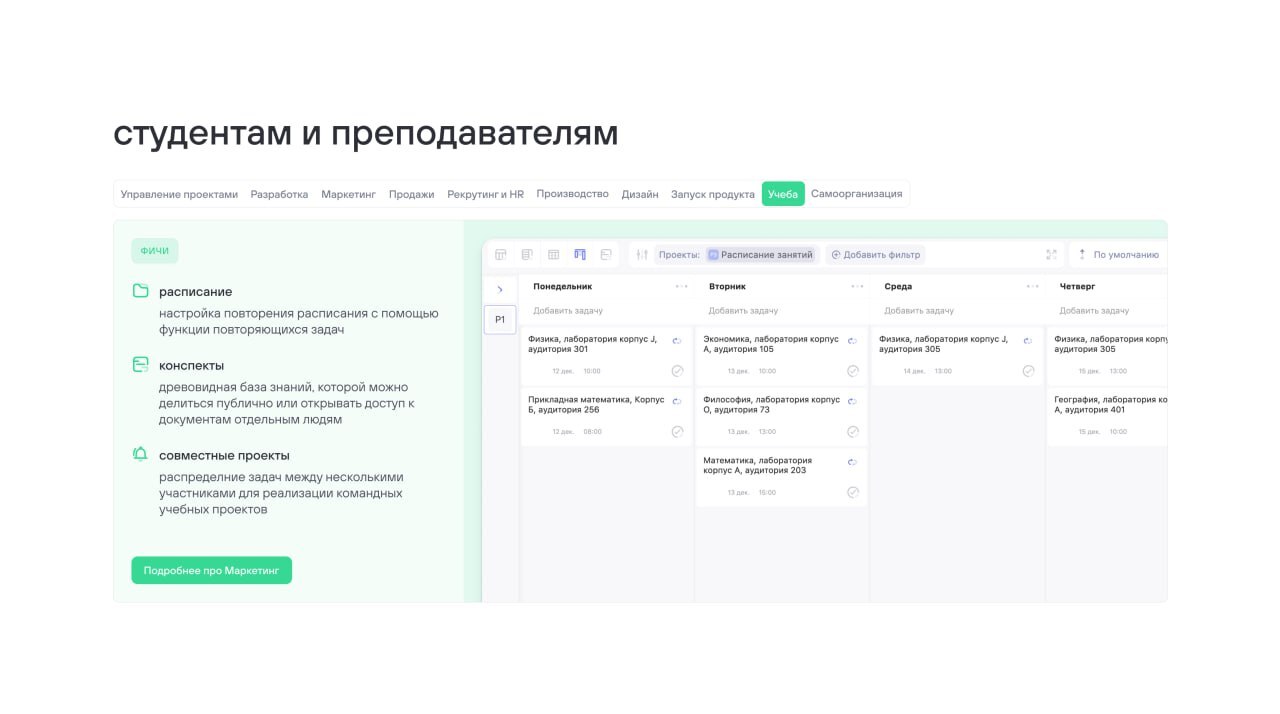Switch to the Маркетинг tab
The height and width of the screenshot is (714, 1280).
(x=348, y=194)
